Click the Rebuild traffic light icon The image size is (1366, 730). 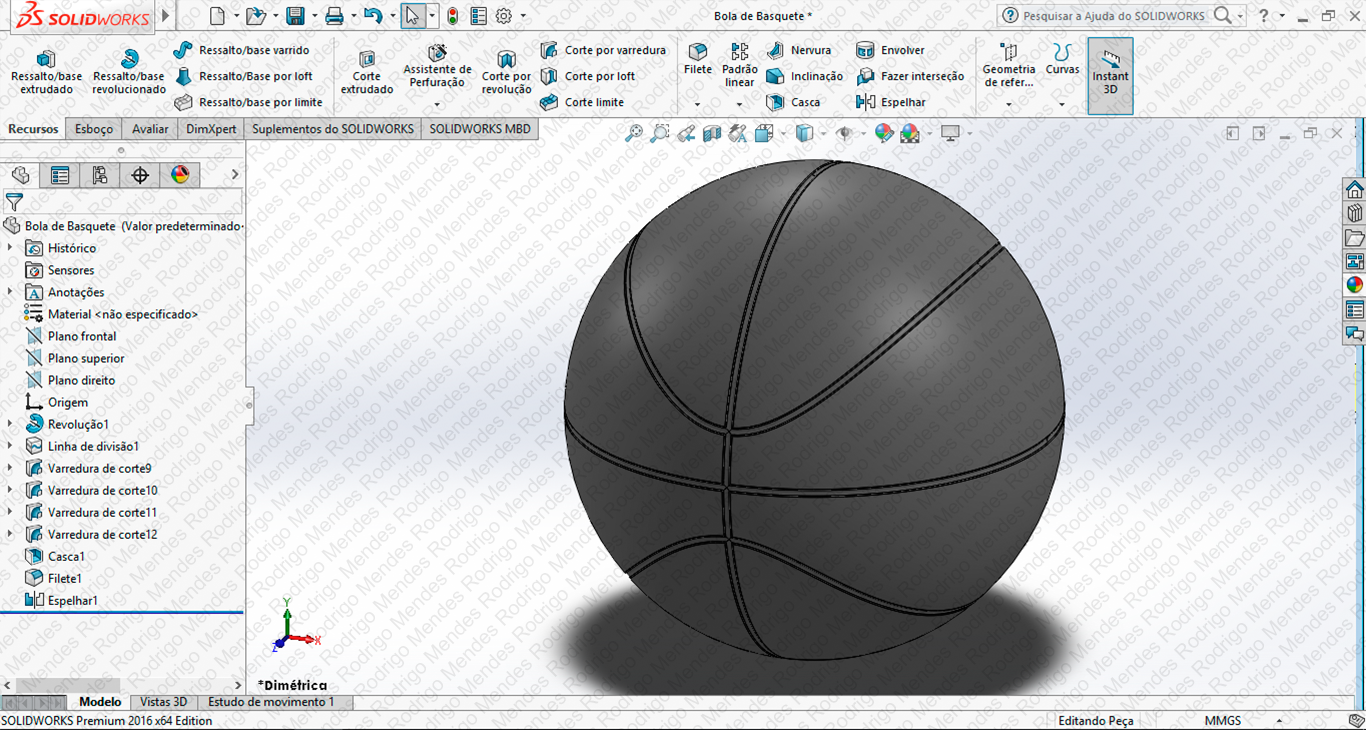pyautogui.click(x=453, y=16)
